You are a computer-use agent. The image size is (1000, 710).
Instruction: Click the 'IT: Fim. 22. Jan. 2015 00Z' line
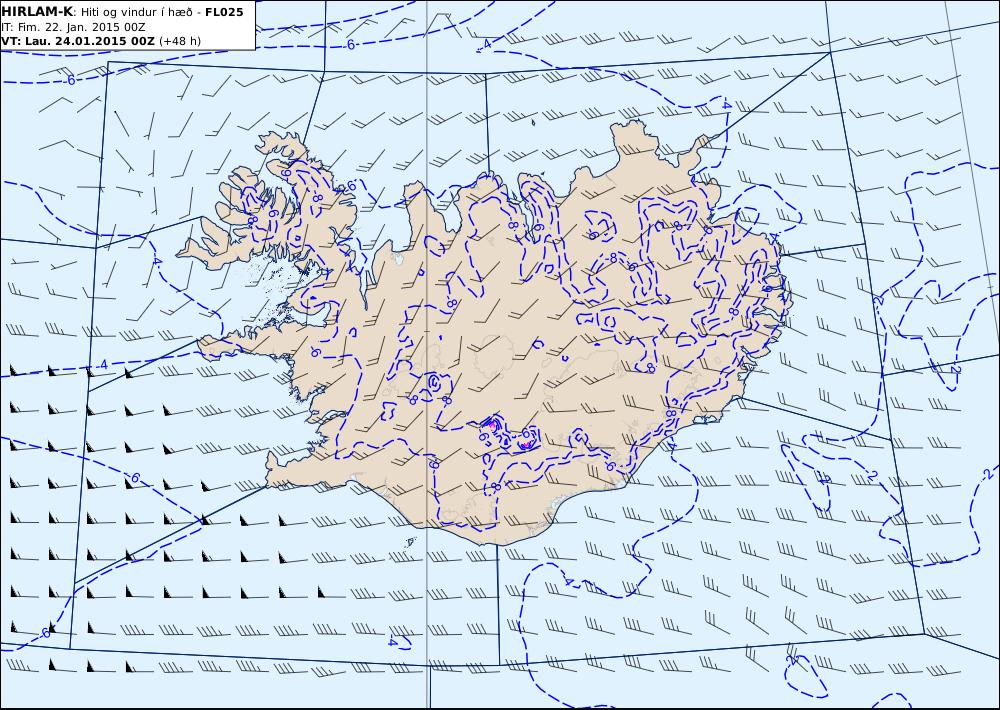click(x=73, y=27)
